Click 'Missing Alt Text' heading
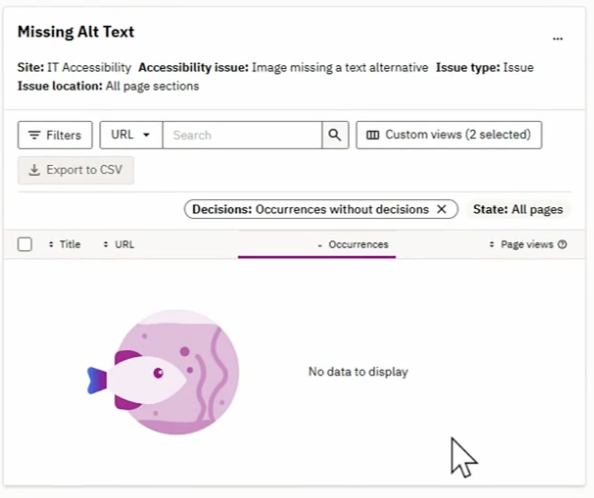This screenshot has height=498, width=594. 76,32
